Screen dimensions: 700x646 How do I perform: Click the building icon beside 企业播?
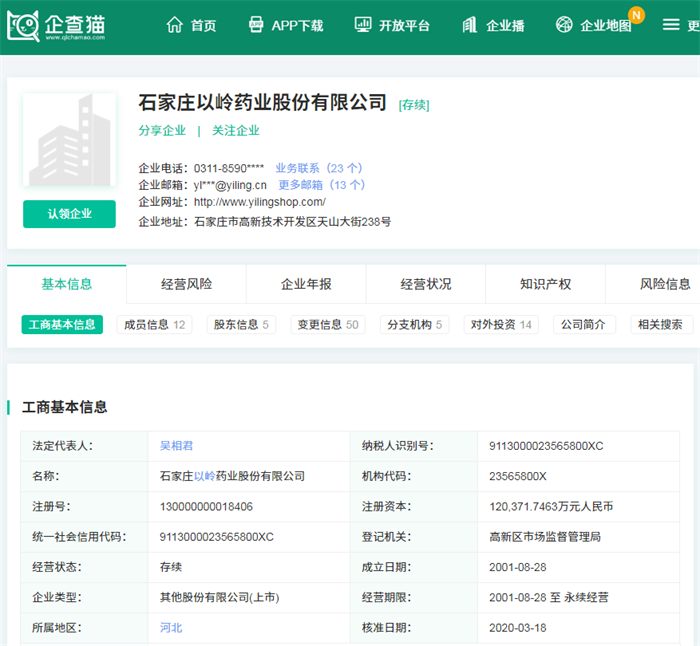(x=470, y=25)
